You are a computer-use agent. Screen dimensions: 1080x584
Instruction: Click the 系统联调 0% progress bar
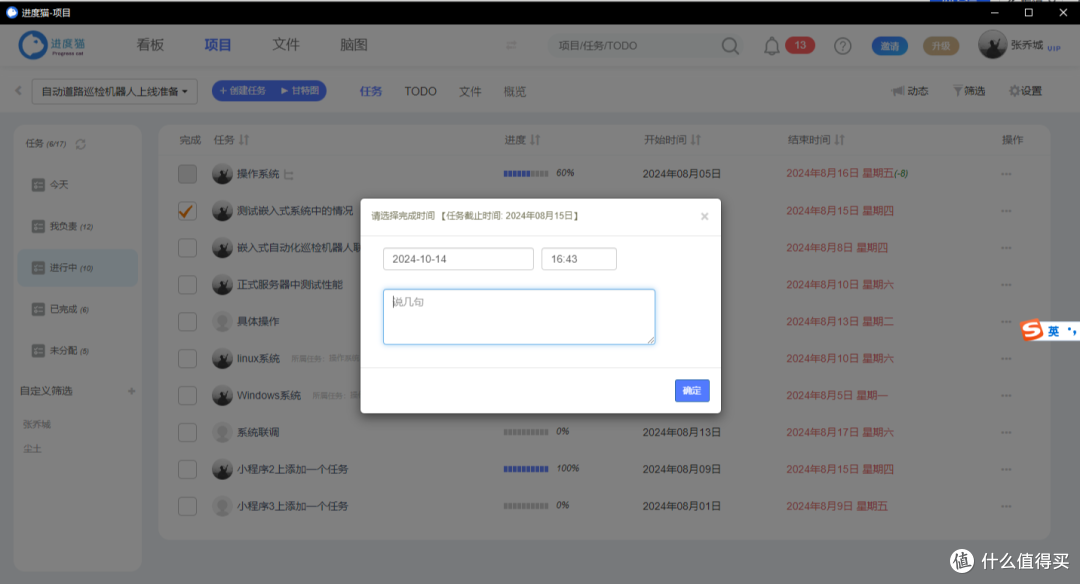coord(526,432)
